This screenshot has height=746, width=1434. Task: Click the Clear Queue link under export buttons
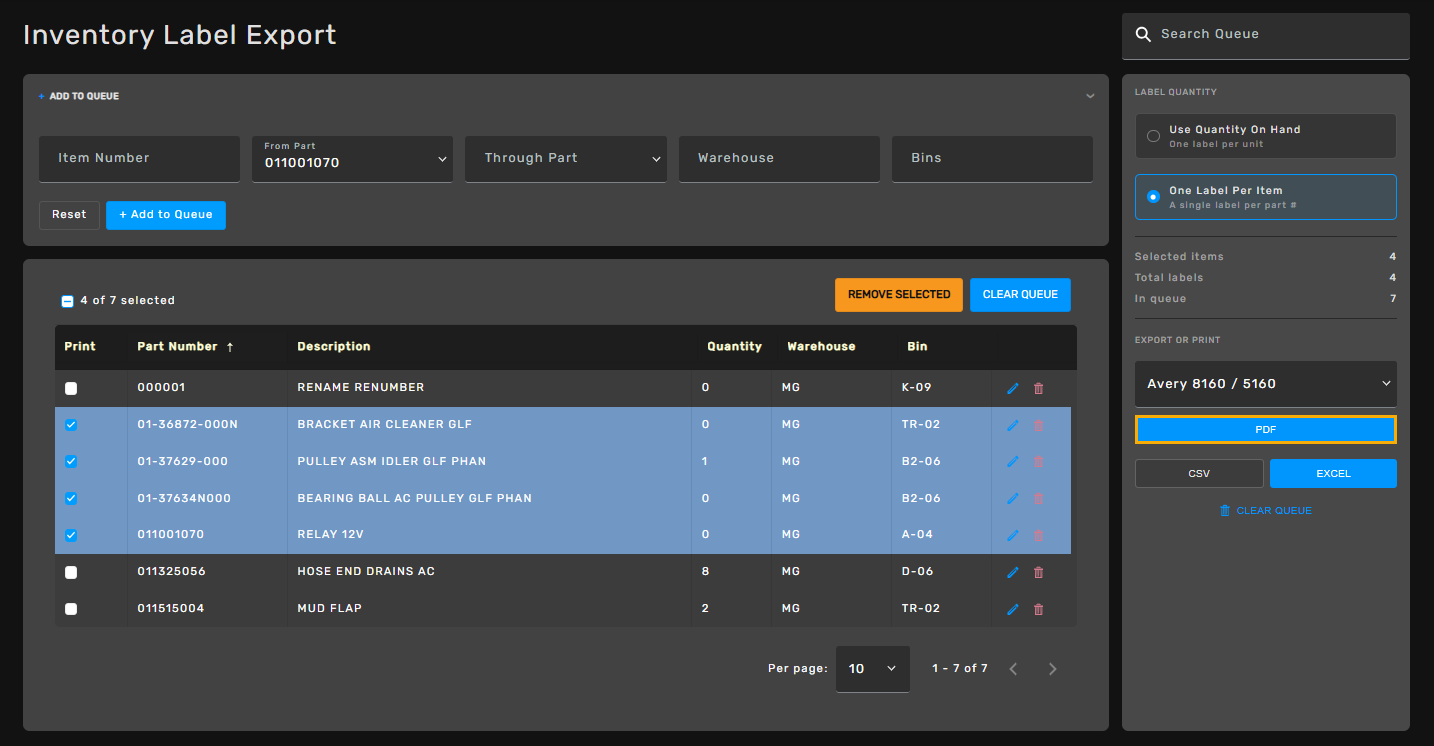1265,511
